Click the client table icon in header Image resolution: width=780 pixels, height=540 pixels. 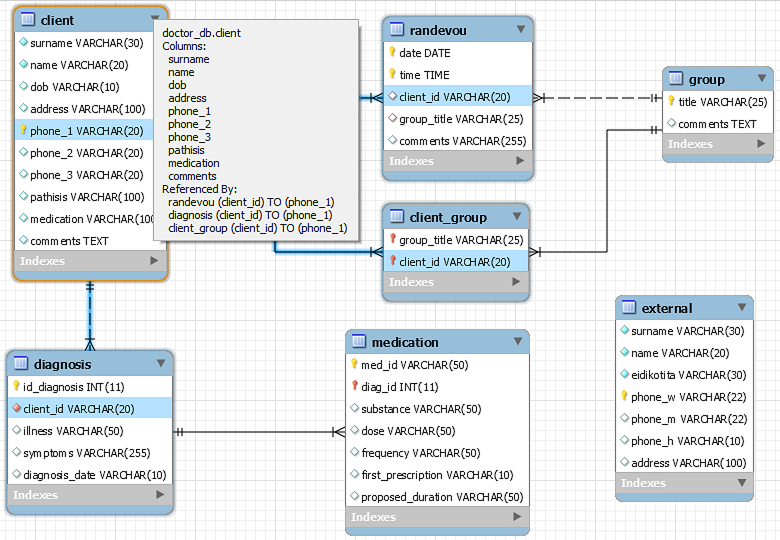click(x=27, y=19)
